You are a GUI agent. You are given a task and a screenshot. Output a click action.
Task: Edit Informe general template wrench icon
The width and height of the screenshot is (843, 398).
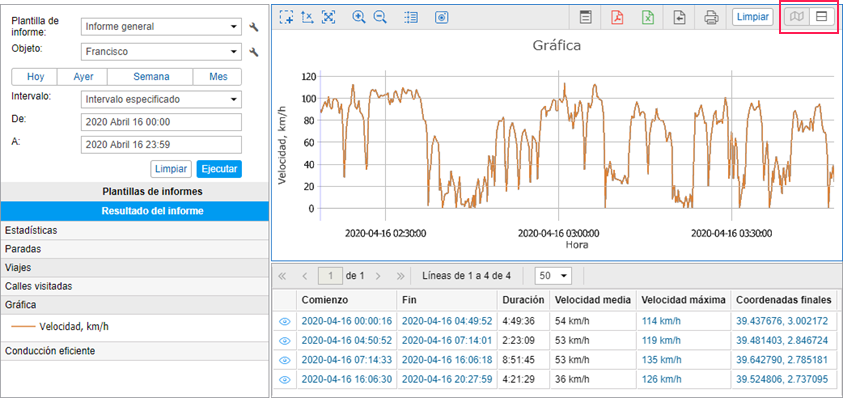(x=254, y=26)
